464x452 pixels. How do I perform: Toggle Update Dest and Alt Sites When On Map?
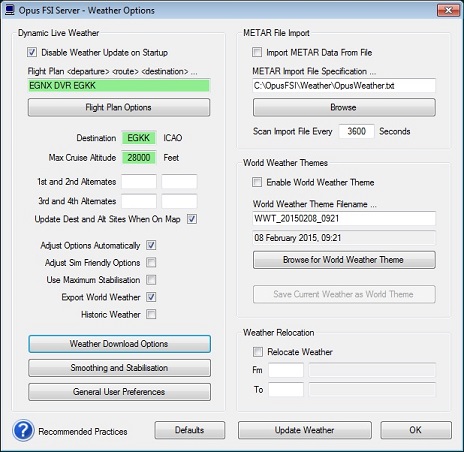pos(192,219)
